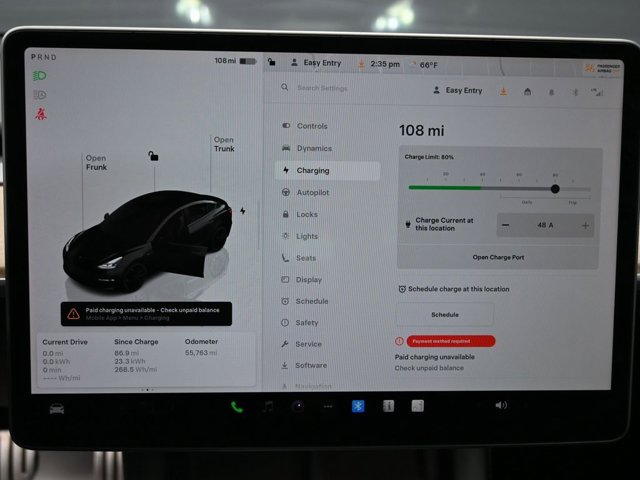Image resolution: width=640 pixels, height=480 pixels.
Task: Tap the lock icon in the top status bar
Action: coord(271,62)
